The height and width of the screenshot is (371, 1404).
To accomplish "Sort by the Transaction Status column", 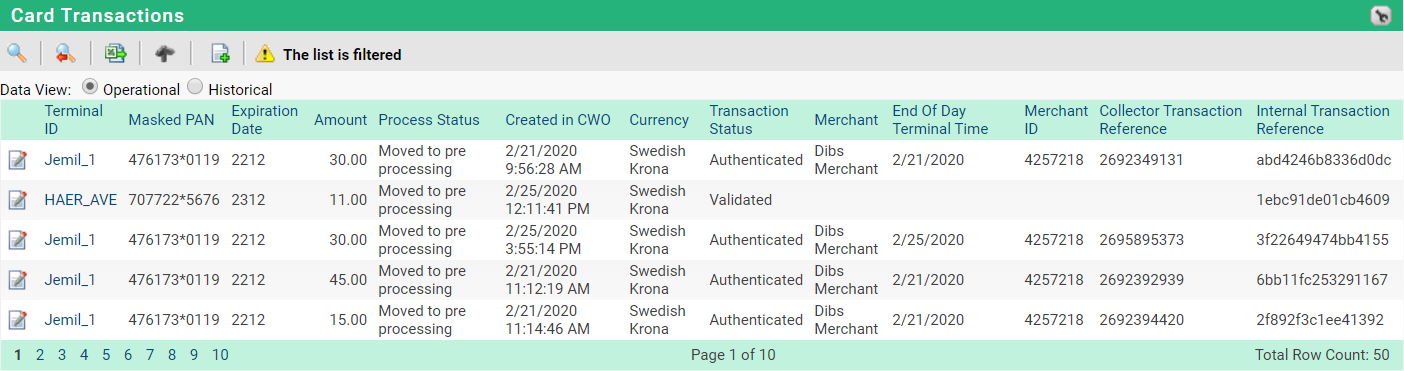I will pos(749,120).
